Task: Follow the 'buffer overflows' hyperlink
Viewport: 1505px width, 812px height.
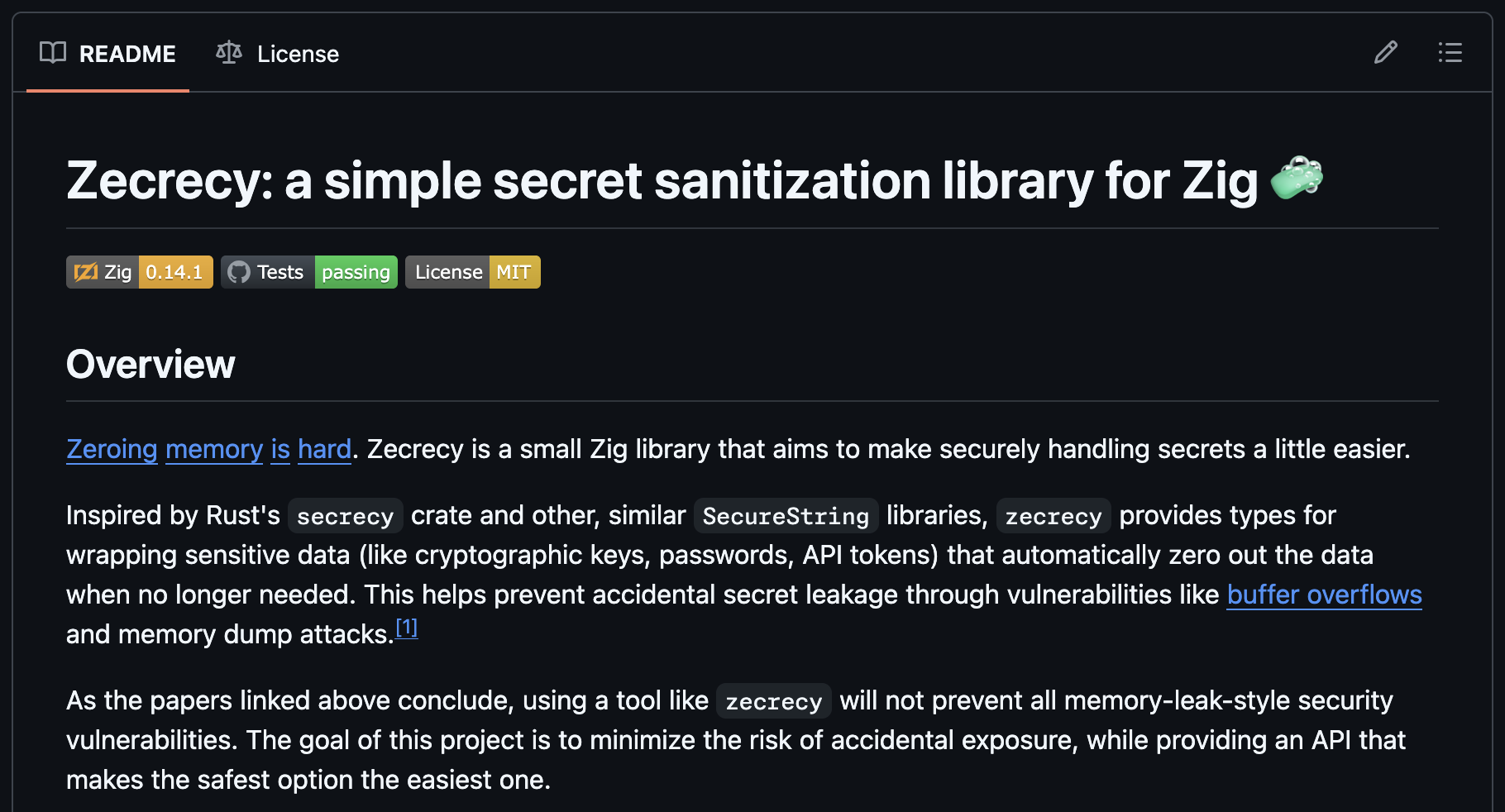Action: tap(1323, 595)
